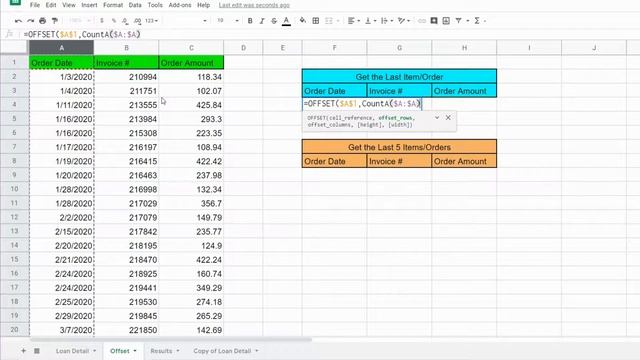Increase decimal places icon
Screen dimensions: 640x360
click(138, 20)
